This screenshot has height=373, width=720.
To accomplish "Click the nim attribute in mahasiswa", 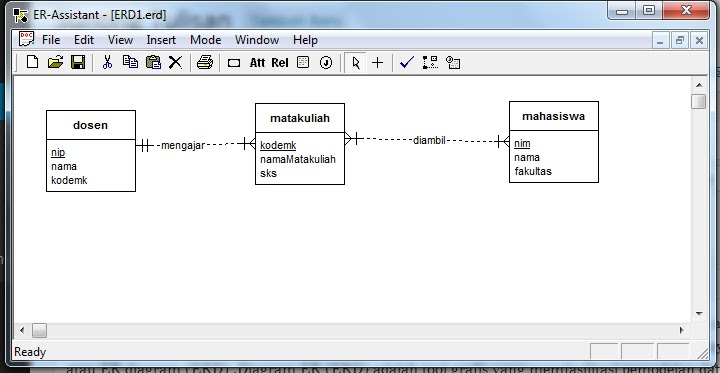I will [x=522, y=144].
